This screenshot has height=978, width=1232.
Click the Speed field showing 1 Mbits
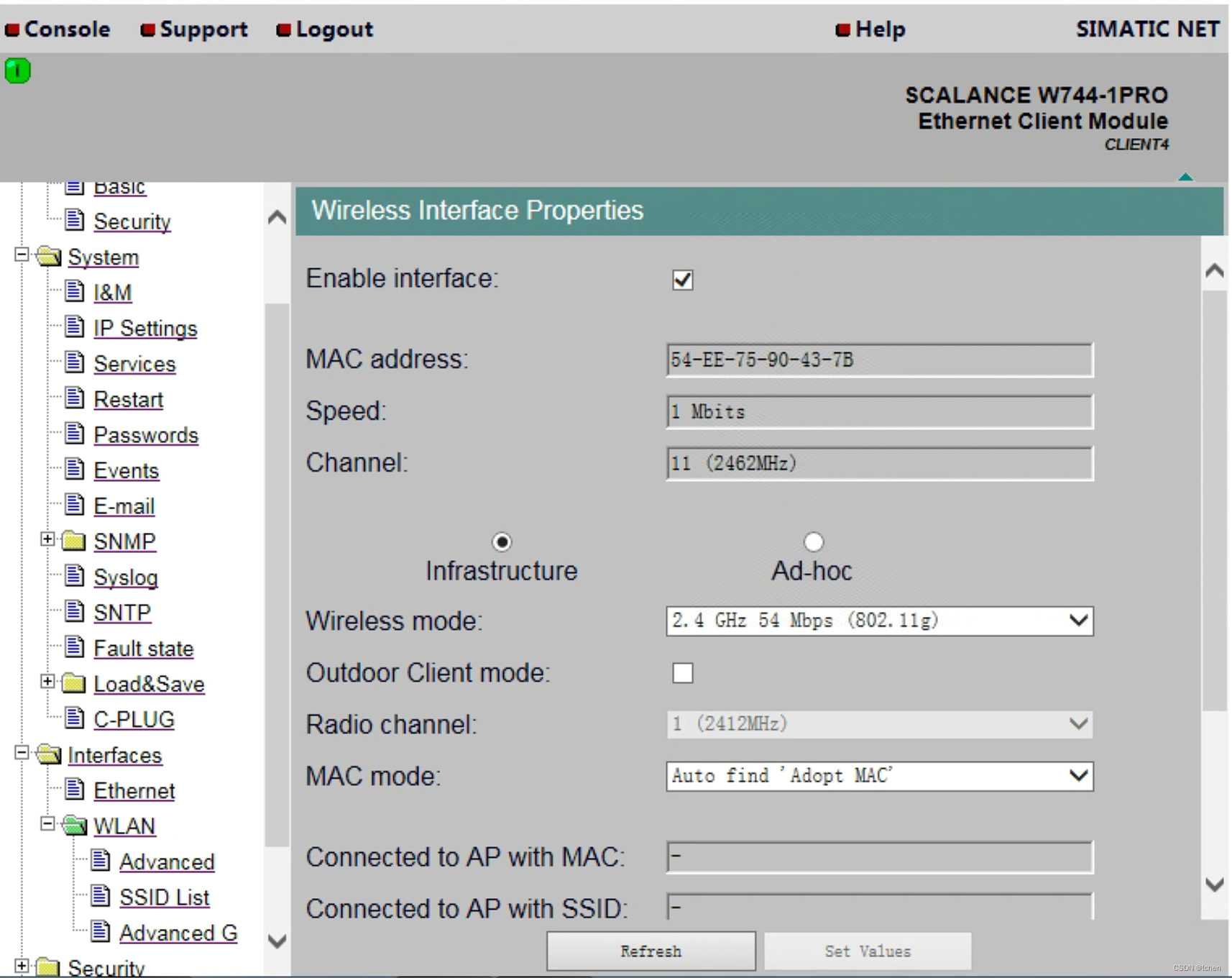[880, 411]
